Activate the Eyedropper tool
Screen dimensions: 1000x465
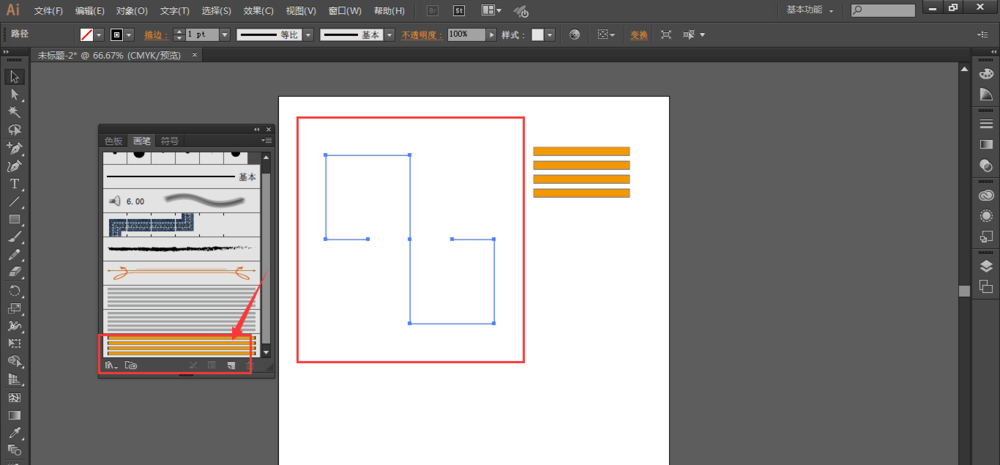(15, 432)
